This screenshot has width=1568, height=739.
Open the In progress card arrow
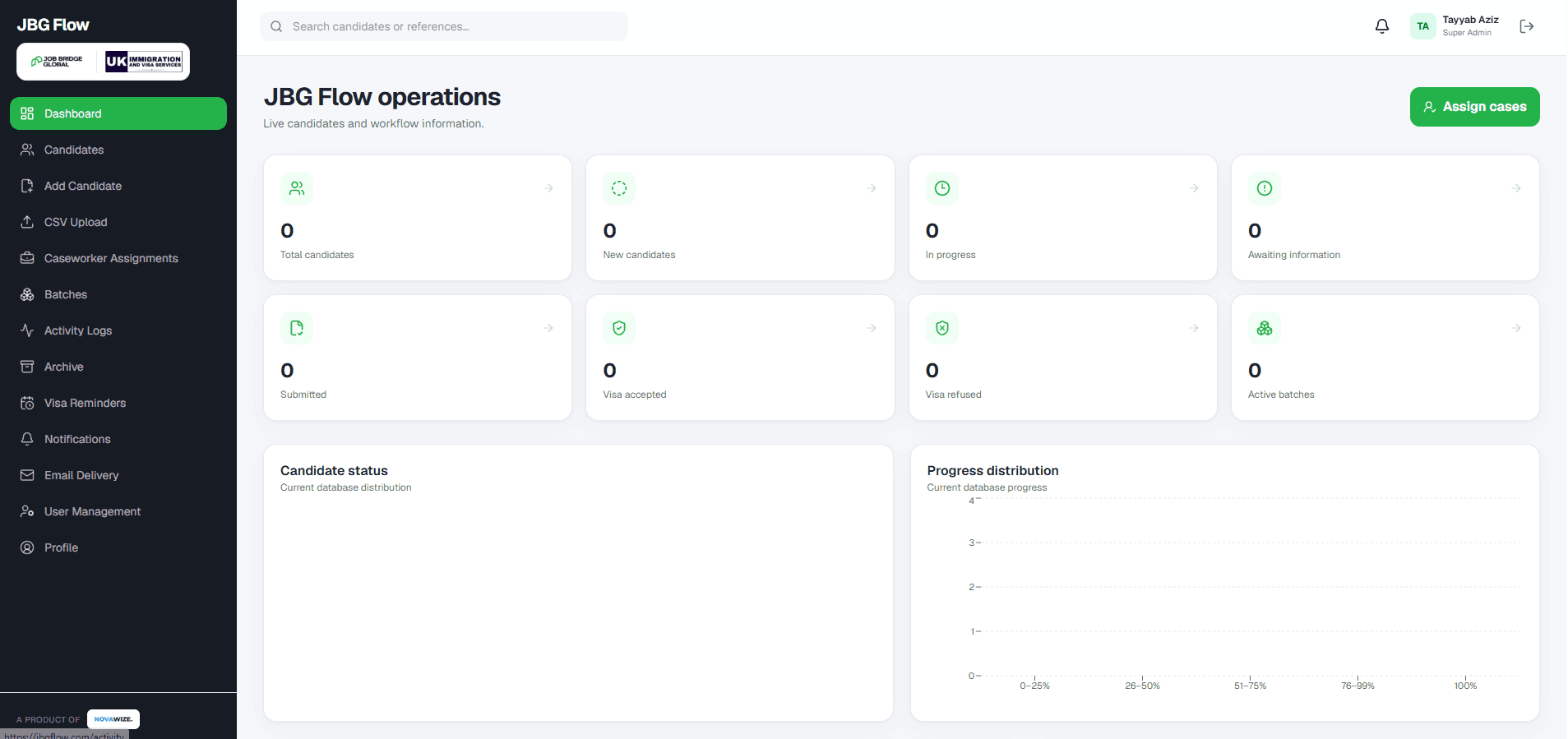1194,188
